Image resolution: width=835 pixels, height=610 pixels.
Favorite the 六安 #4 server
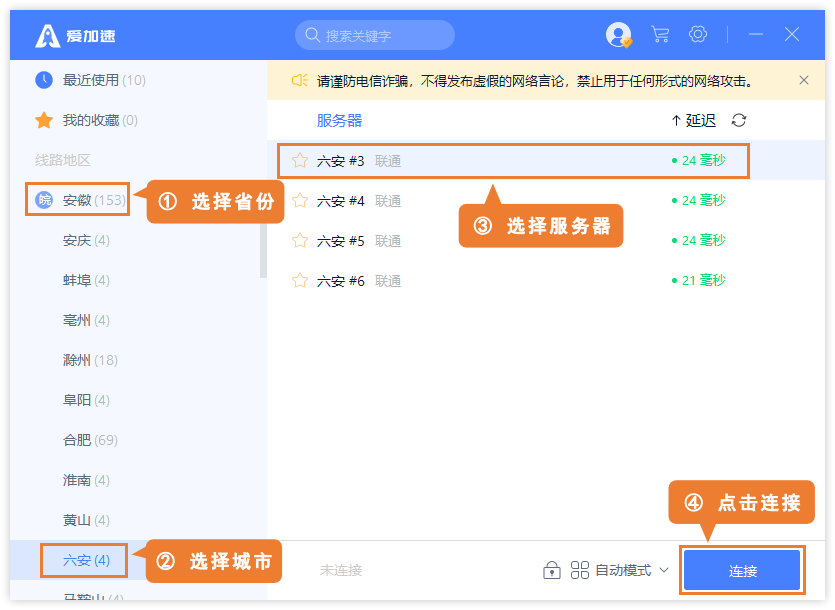[300, 201]
